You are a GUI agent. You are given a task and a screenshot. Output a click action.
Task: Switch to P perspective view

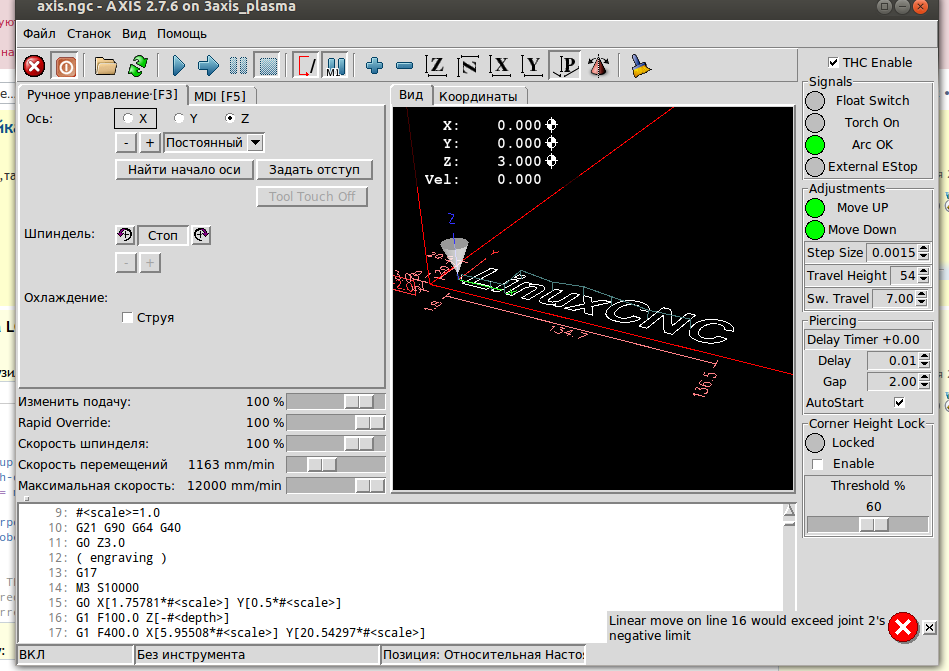point(565,66)
